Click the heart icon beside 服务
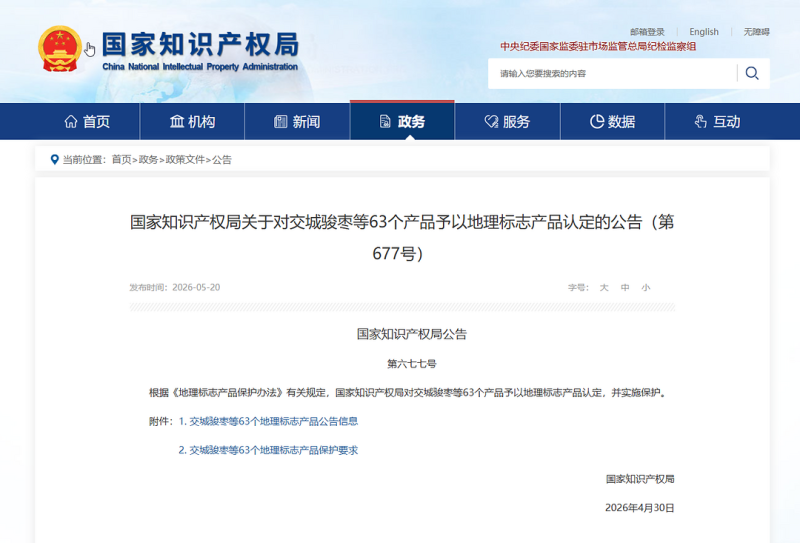Viewport: 800px width, 543px height. coord(491,121)
